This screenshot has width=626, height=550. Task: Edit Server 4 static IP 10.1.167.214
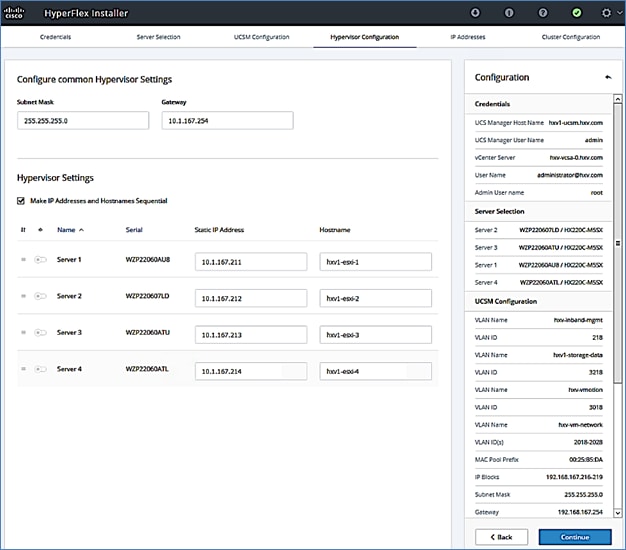point(251,371)
